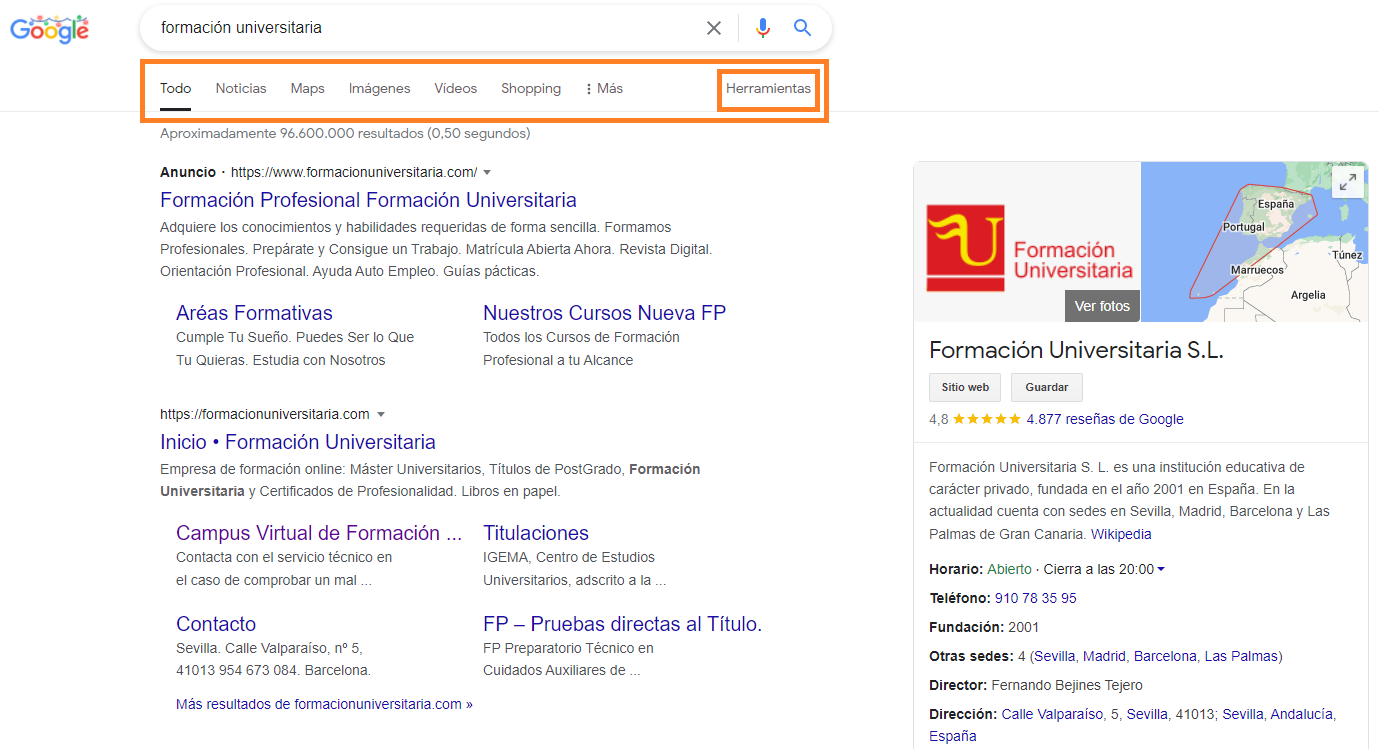
Task: Open Campus Virtual de Formación link
Action: (319, 533)
